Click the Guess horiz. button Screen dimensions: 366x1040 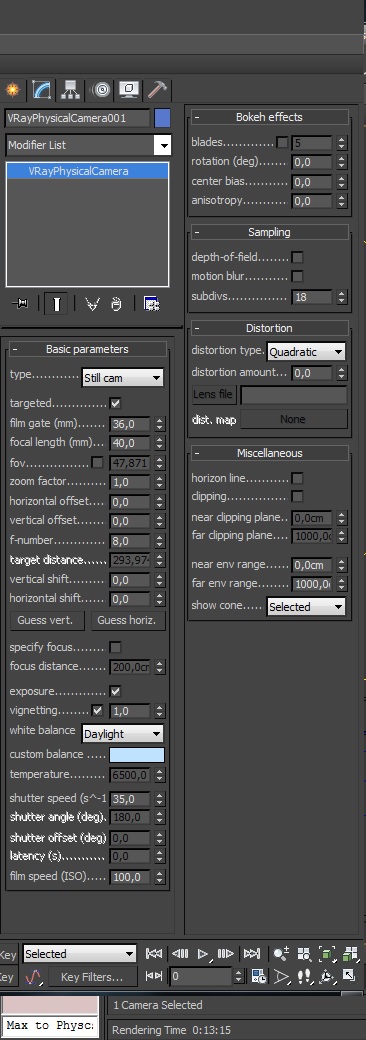(127, 620)
